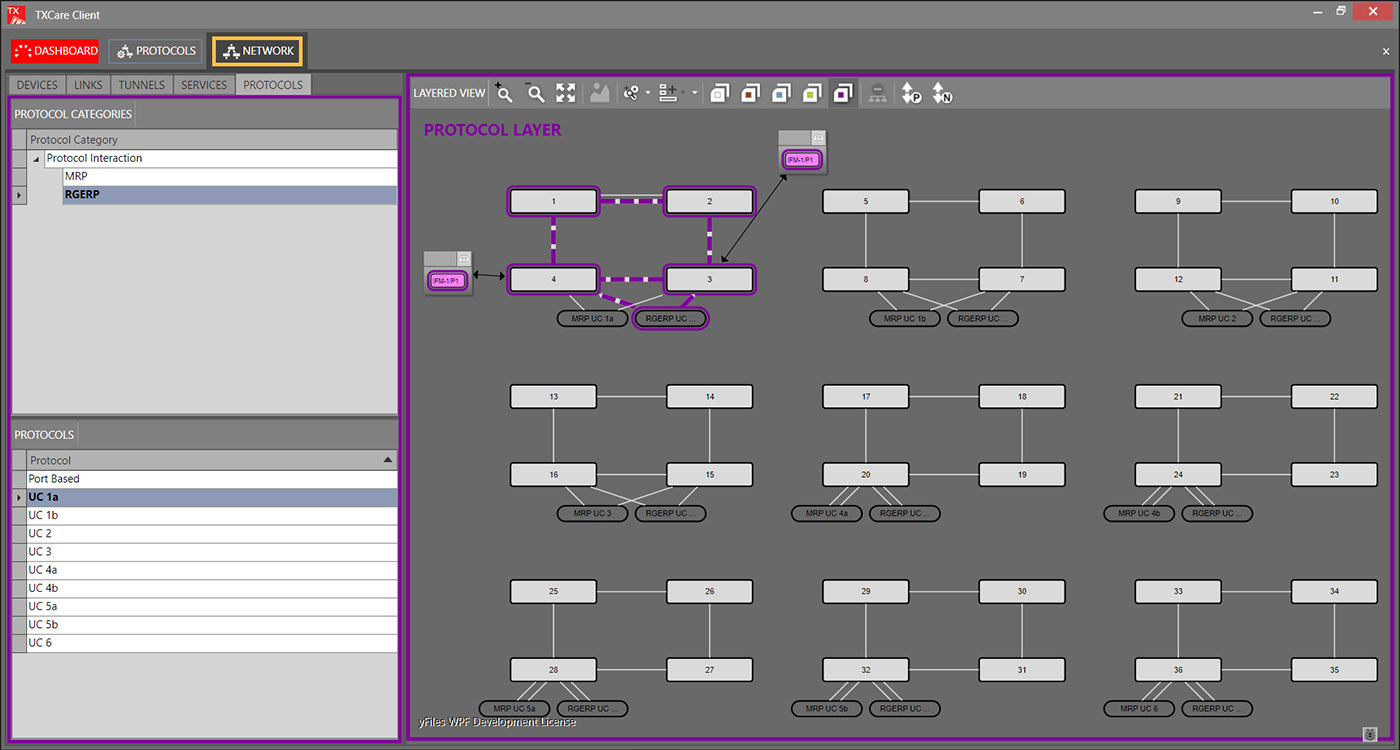Click the zoom out magnifier icon

(x=536, y=93)
